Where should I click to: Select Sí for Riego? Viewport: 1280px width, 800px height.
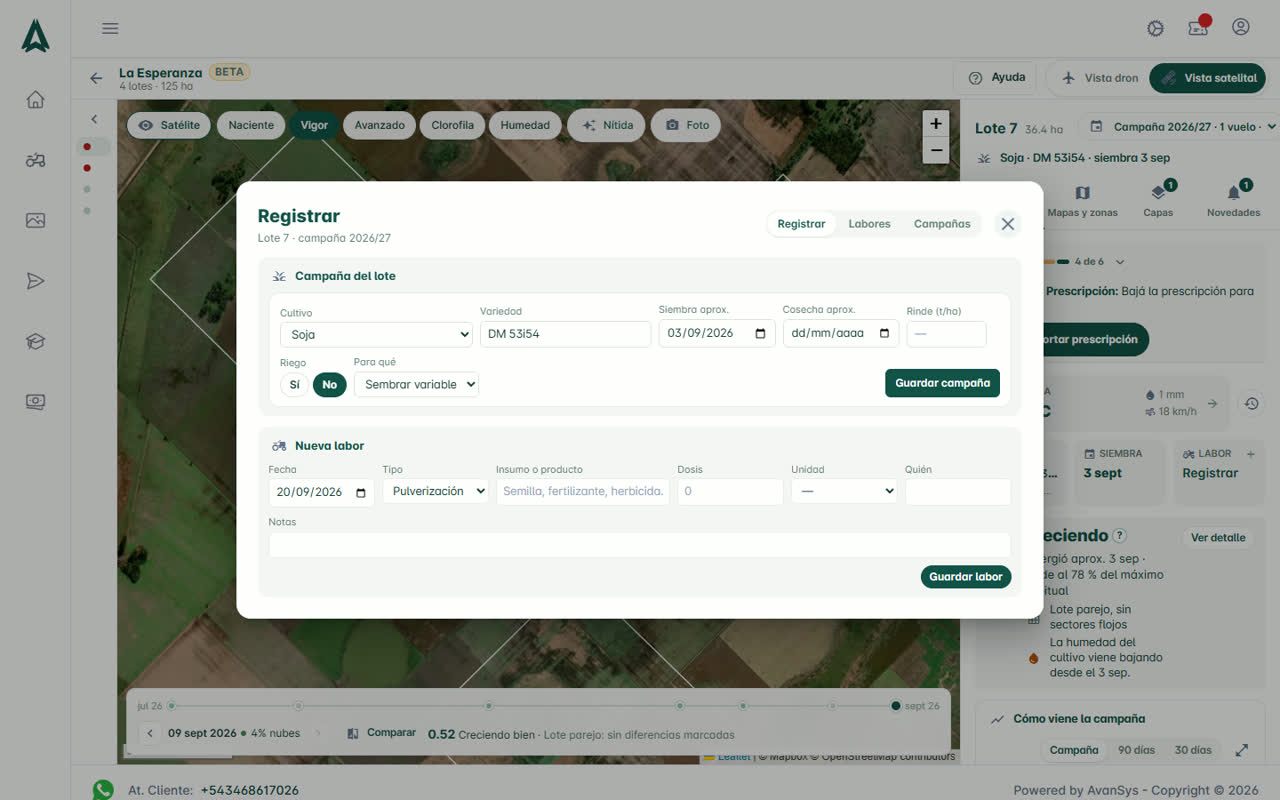[294, 385]
